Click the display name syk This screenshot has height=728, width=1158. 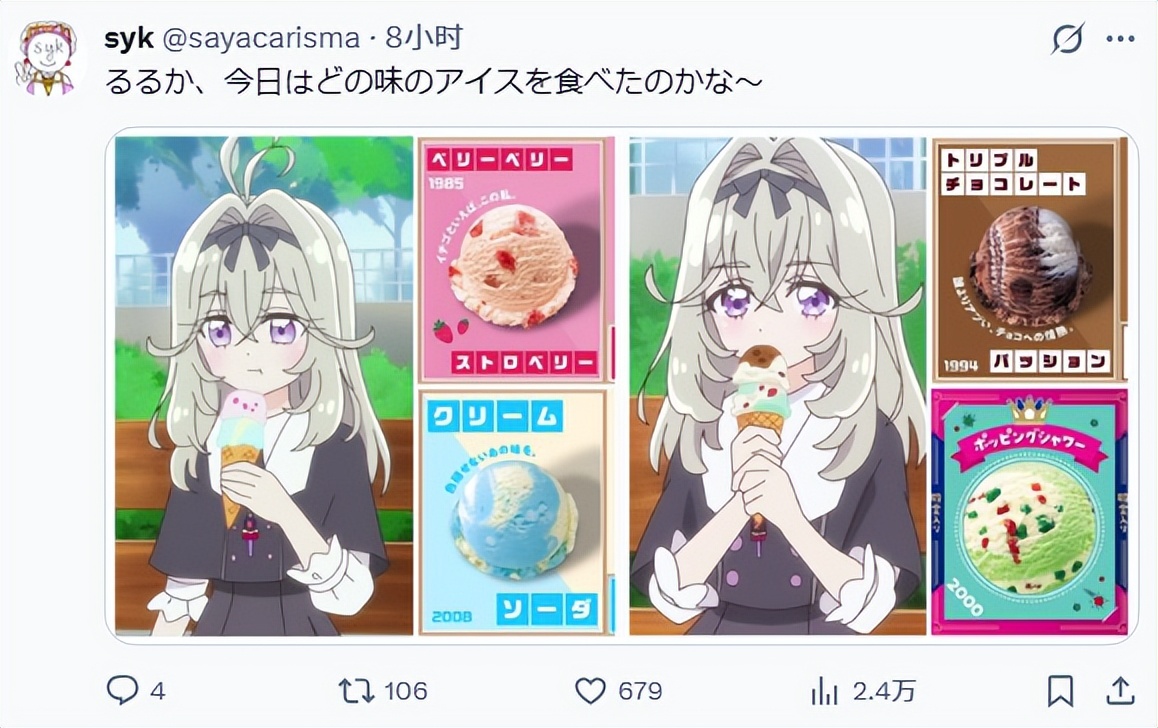click(x=129, y=38)
